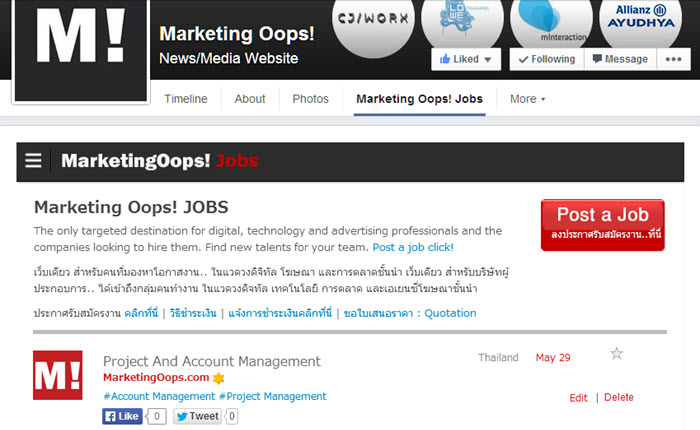Open the Liked dropdown button
Screen dimensions: 700x430
[466, 59]
